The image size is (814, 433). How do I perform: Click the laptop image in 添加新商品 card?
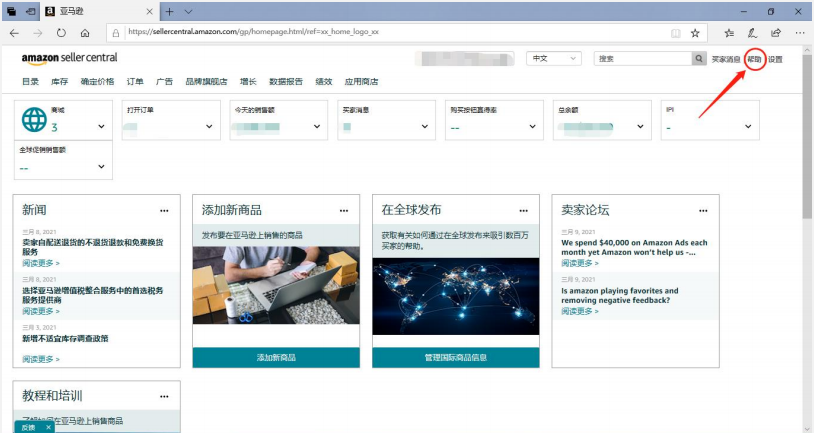276,285
